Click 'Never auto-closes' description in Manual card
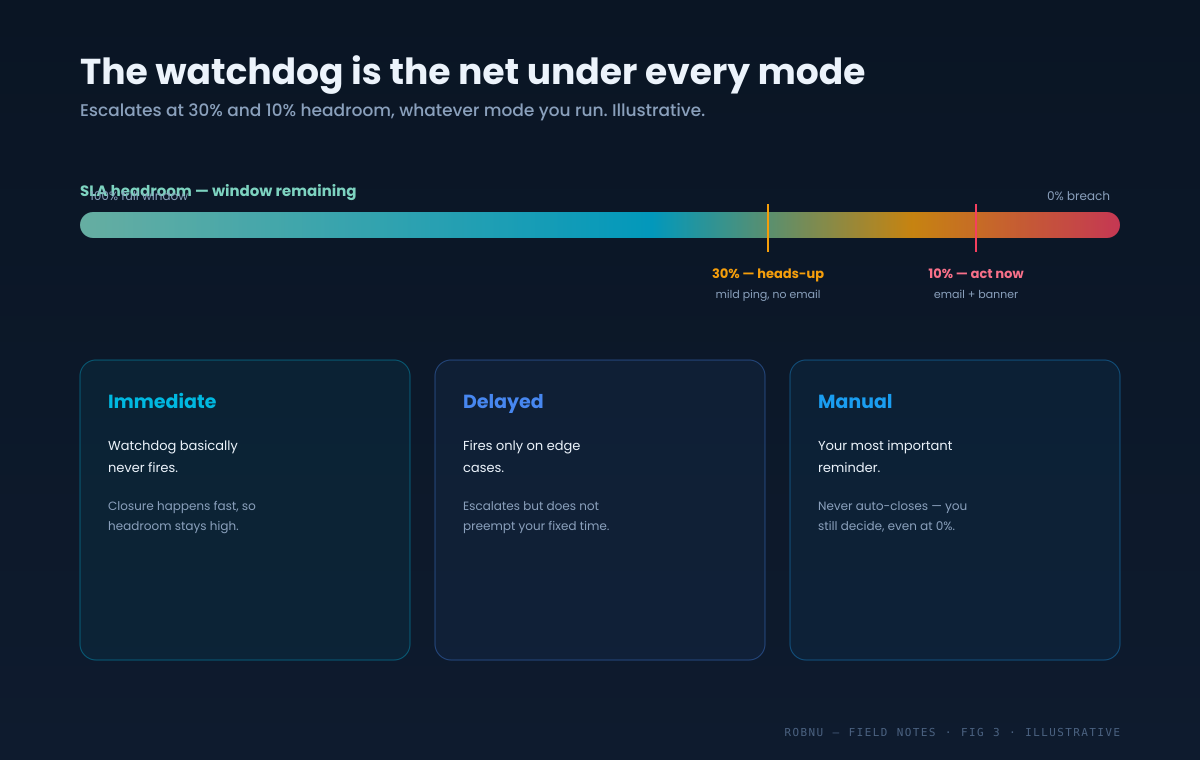1200x760 pixels. [x=893, y=516]
